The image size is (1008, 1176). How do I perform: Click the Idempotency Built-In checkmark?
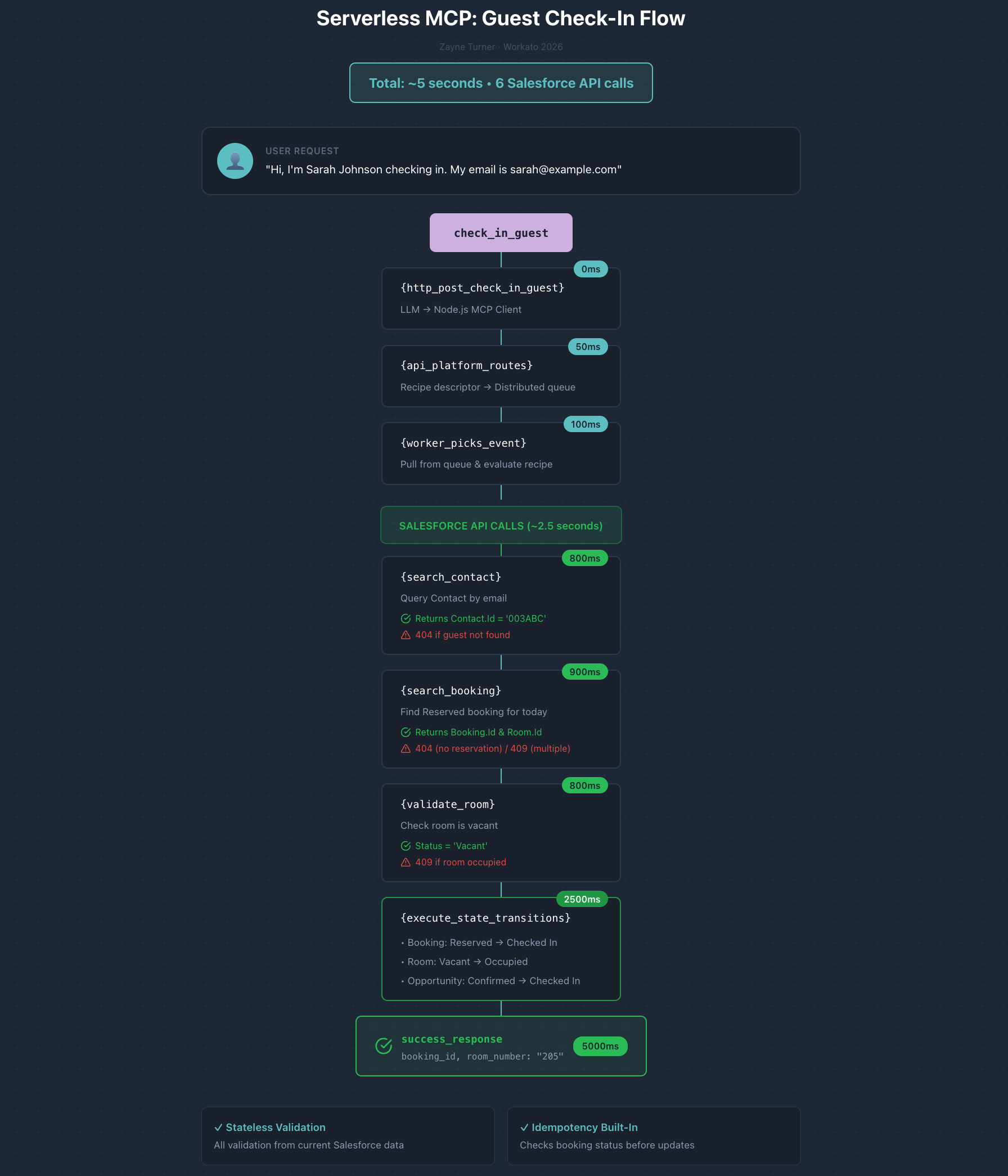click(524, 1128)
